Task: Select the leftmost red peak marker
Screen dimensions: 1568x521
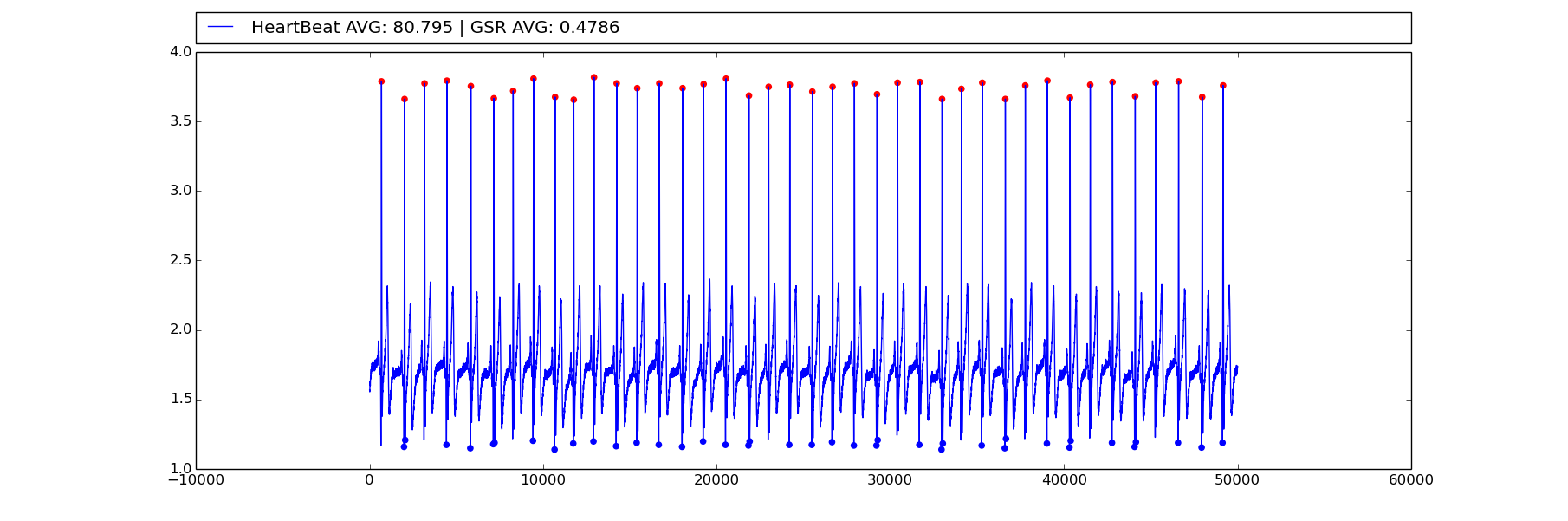Action: (381, 81)
